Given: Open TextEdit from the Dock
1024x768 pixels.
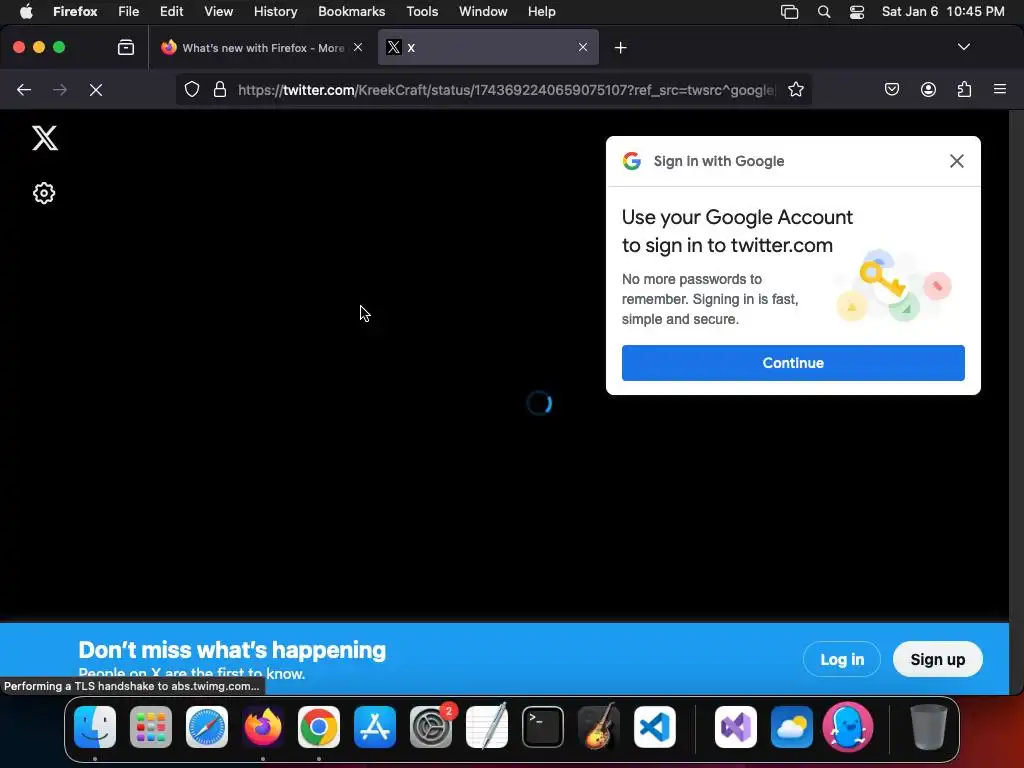Looking at the screenshot, I should 487,727.
